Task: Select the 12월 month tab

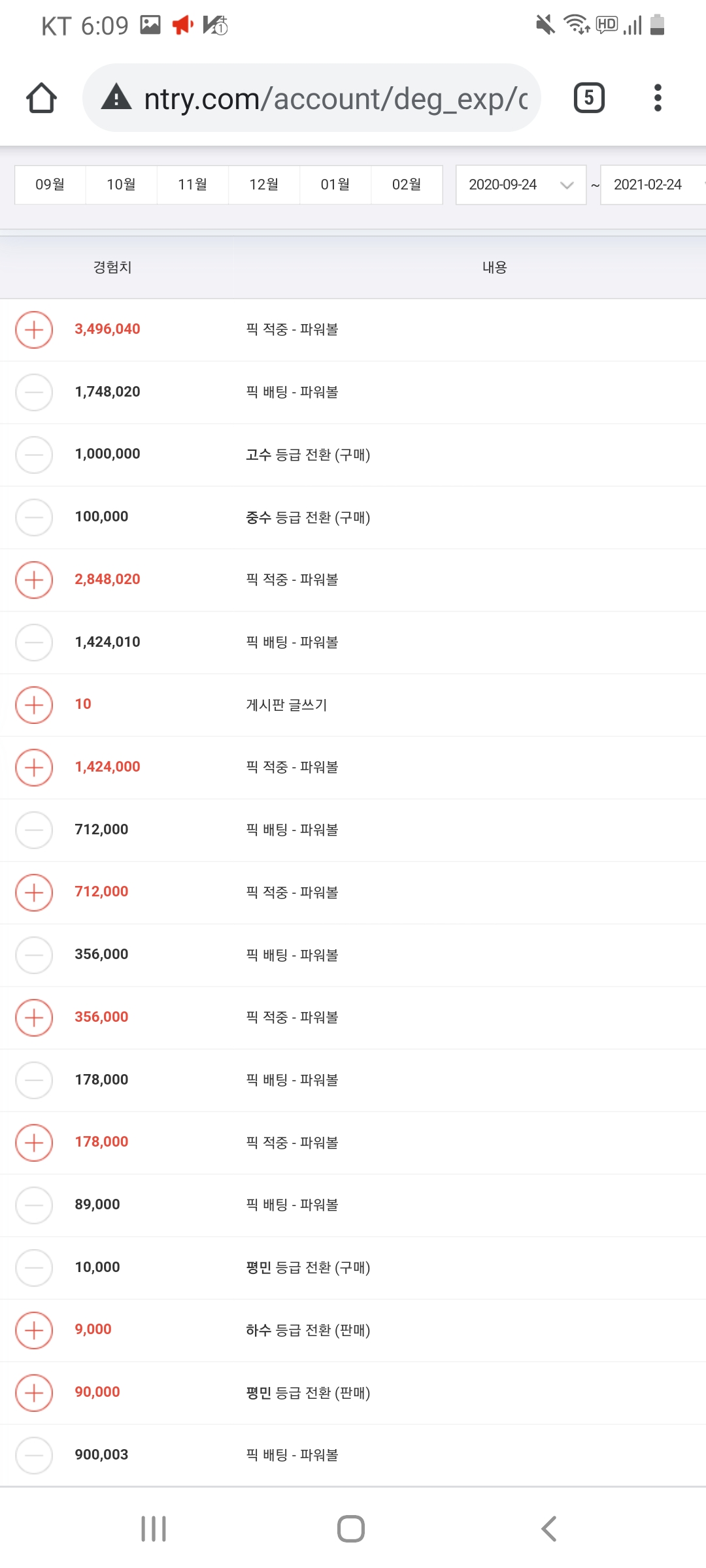Action: pyautogui.click(x=264, y=185)
